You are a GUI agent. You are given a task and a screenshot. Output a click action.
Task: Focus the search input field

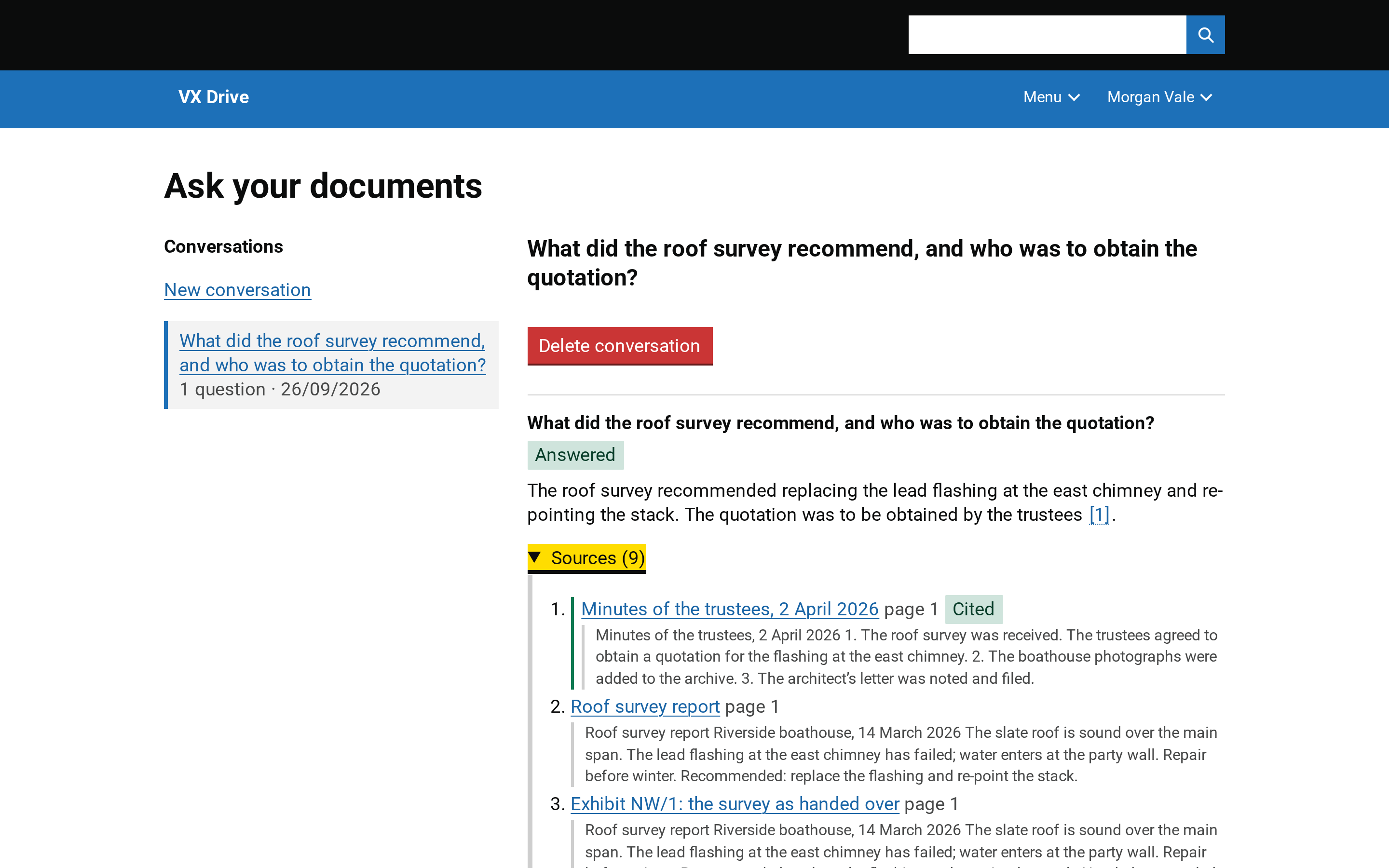click(x=1047, y=35)
